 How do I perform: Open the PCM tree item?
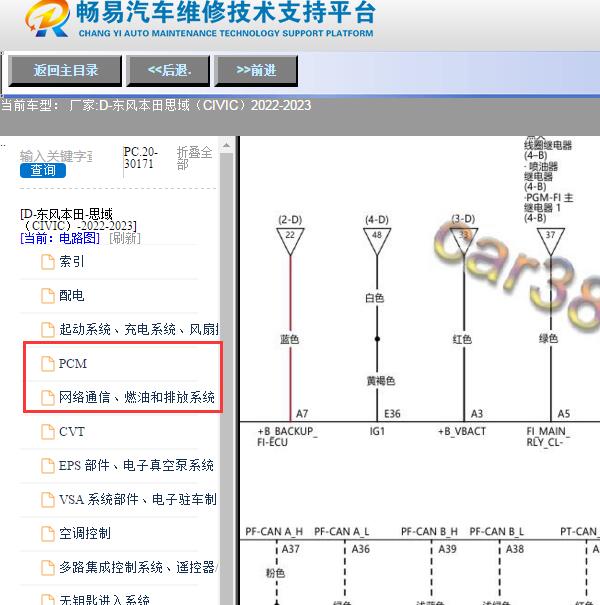tap(73, 363)
